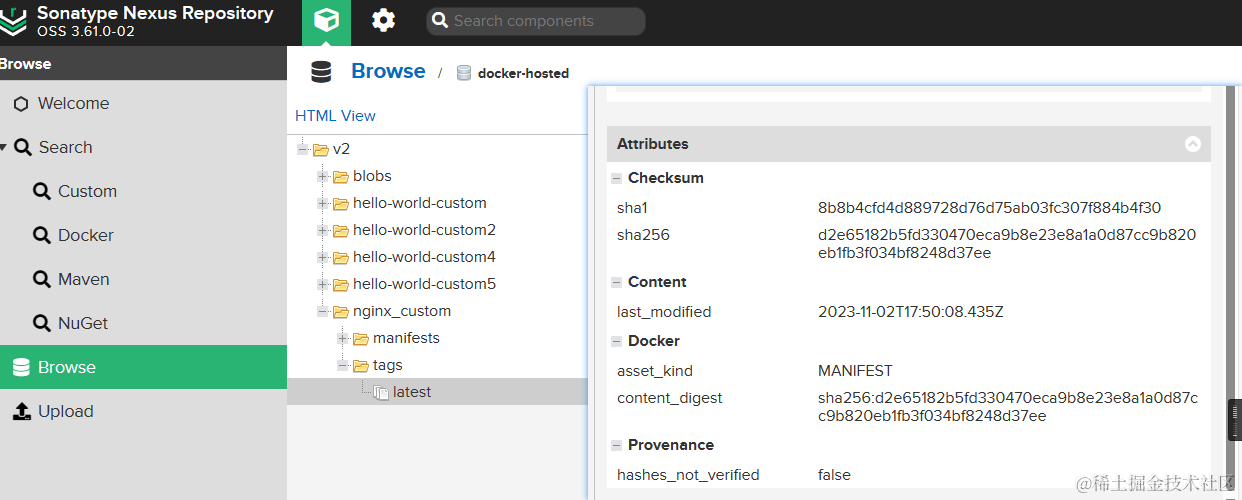
Task: Click the large database icon beside Browse title
Action: [x=321, y=72]
